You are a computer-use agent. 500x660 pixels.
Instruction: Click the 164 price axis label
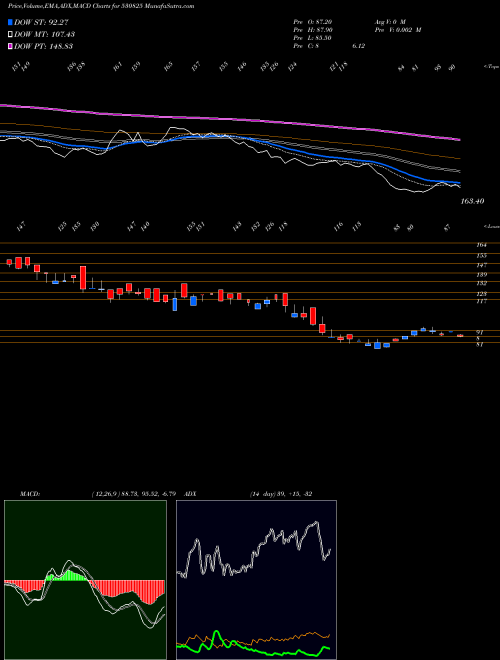pyautogui.click(x=481, y=245)
